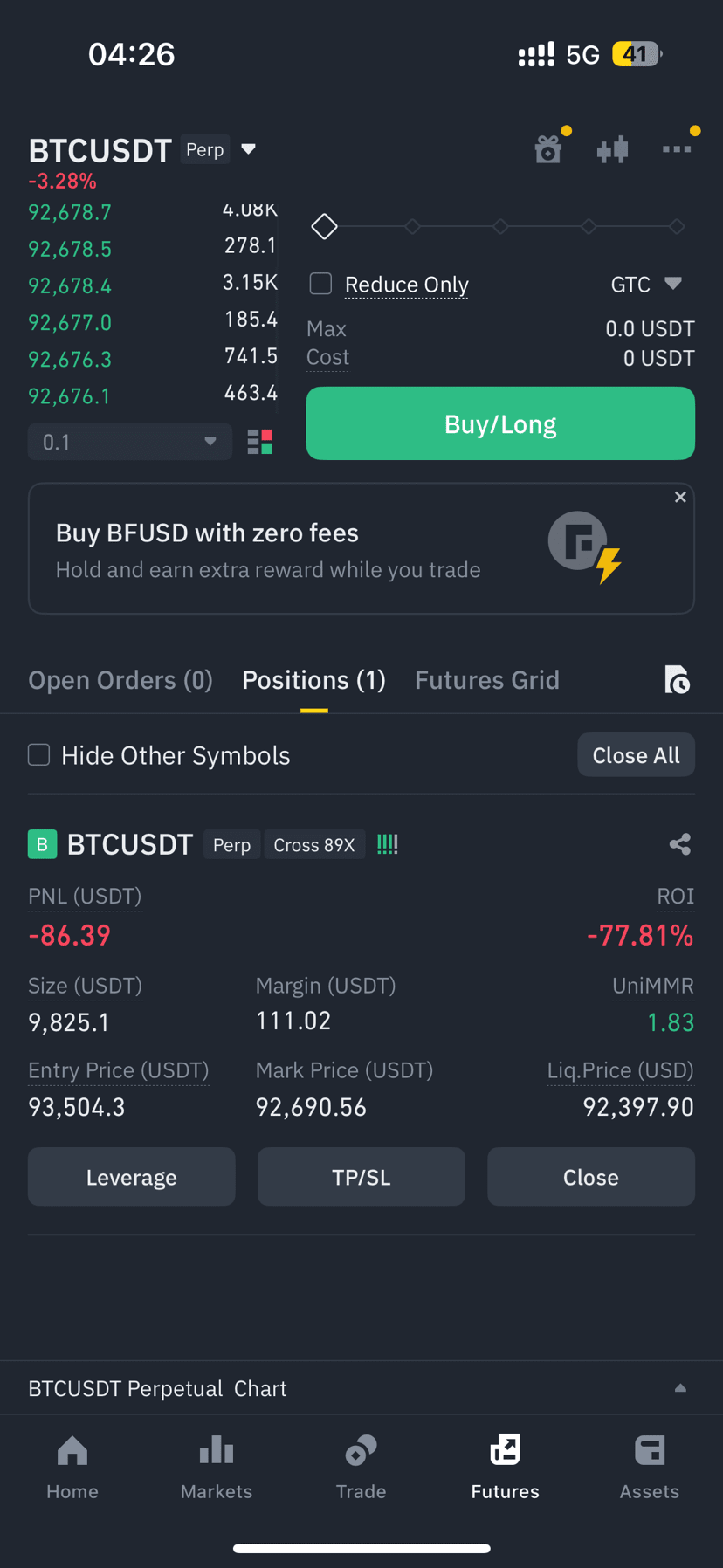
Task: Open the three-dot more options menu
Action: [677, 149]
